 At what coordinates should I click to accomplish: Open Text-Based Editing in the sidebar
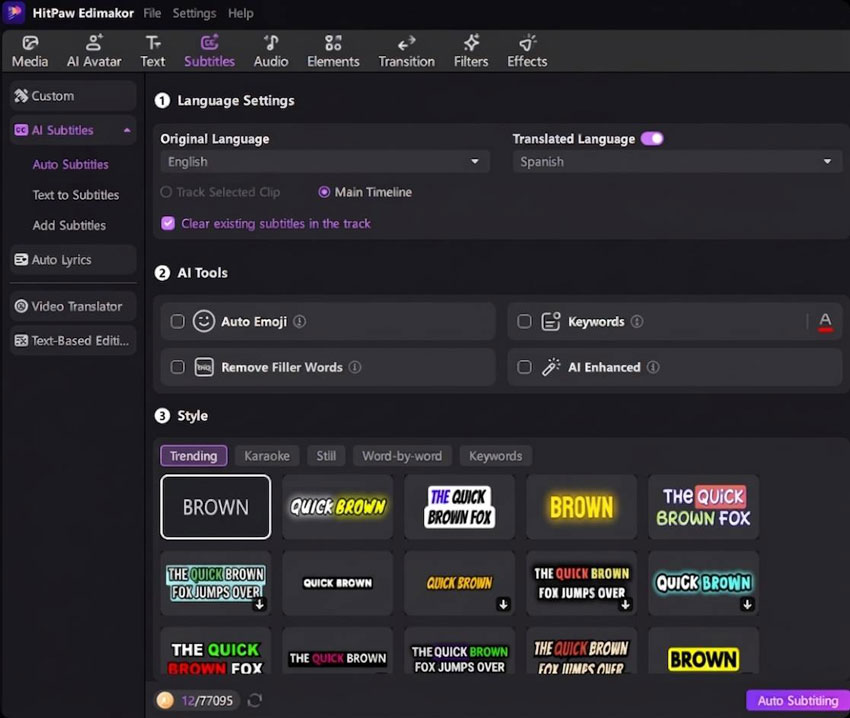73,341
